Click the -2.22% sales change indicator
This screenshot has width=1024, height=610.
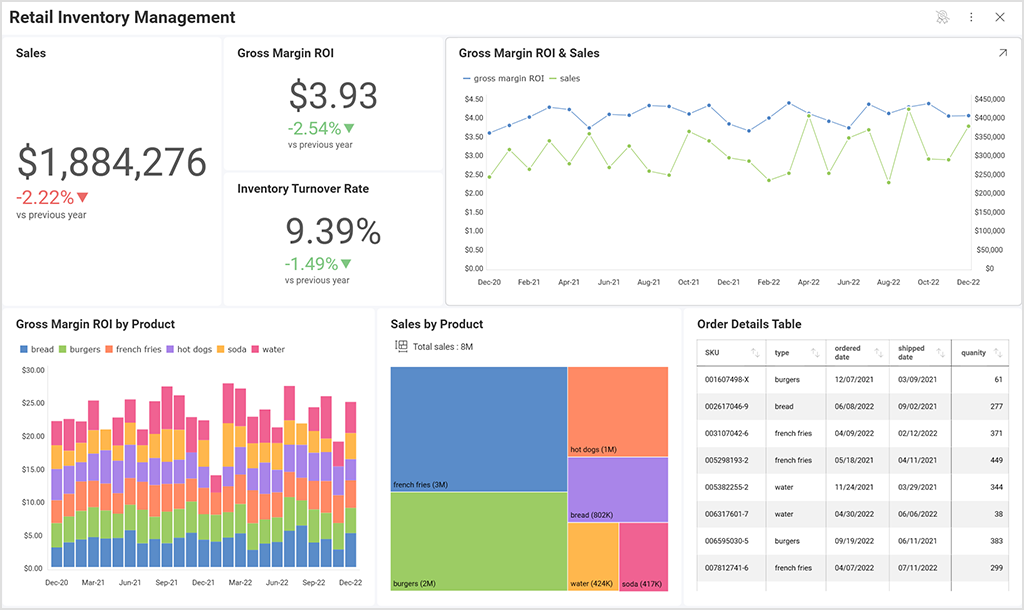pos(52,197)
